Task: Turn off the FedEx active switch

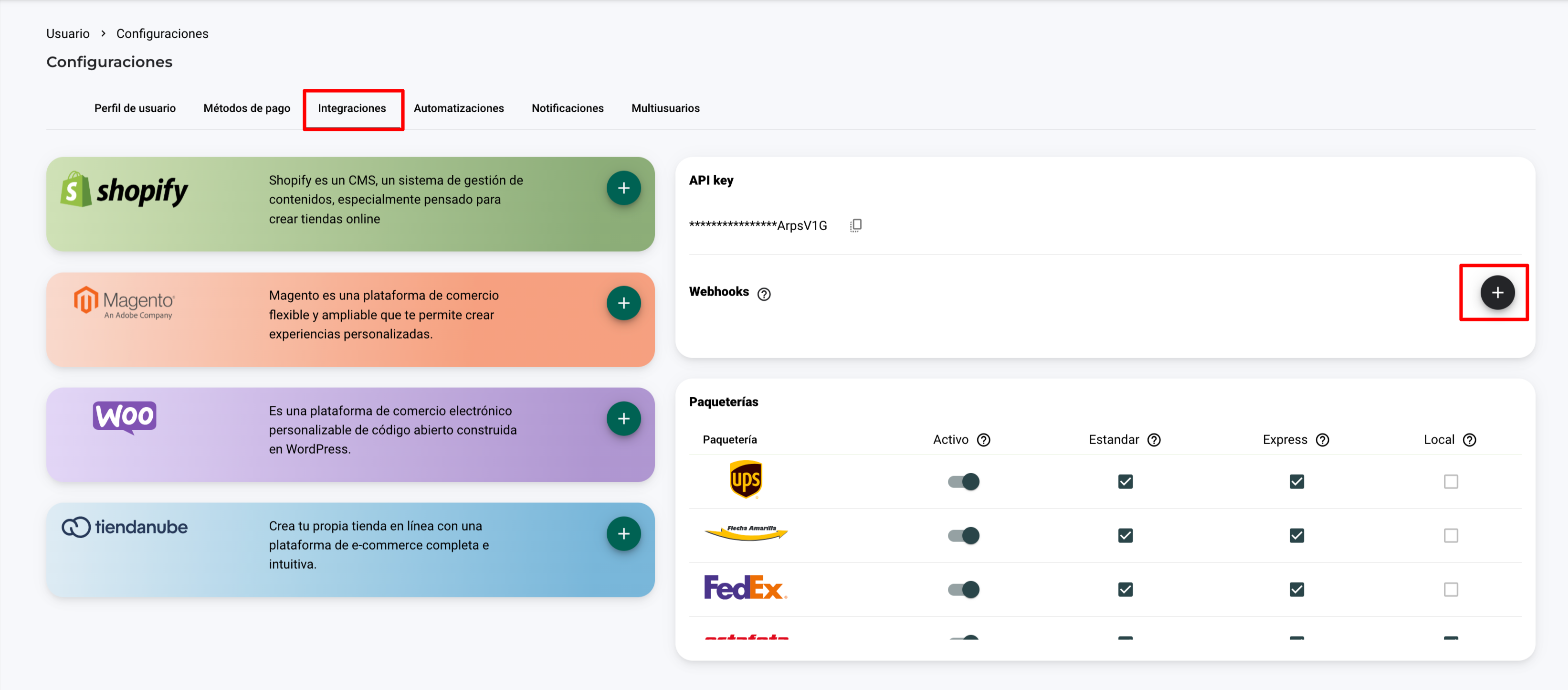Action: (x=963, y=590)
